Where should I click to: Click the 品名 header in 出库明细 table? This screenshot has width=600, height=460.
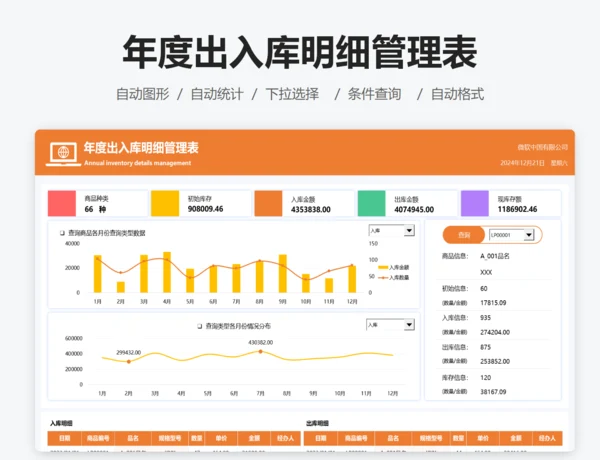click(393, 438)
